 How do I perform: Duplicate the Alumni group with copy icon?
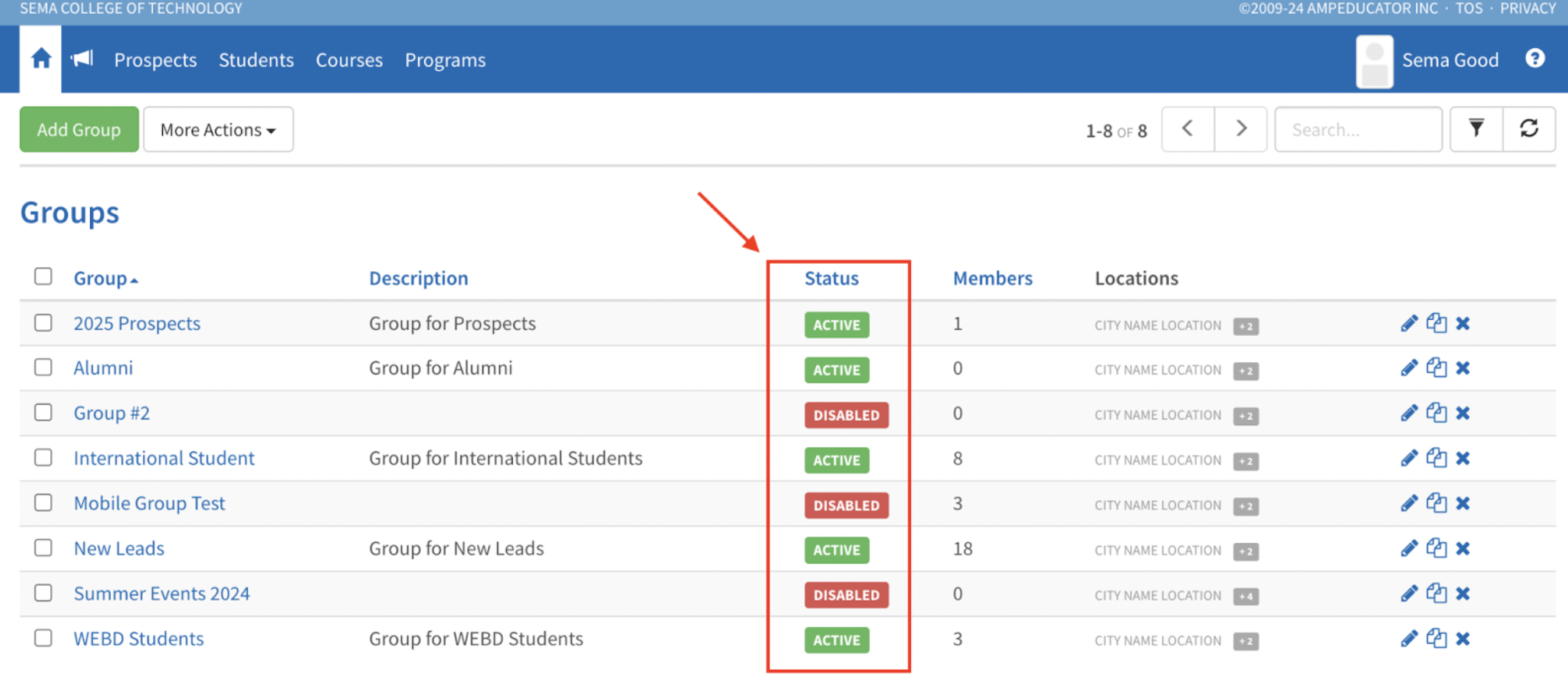[1436, 368]
